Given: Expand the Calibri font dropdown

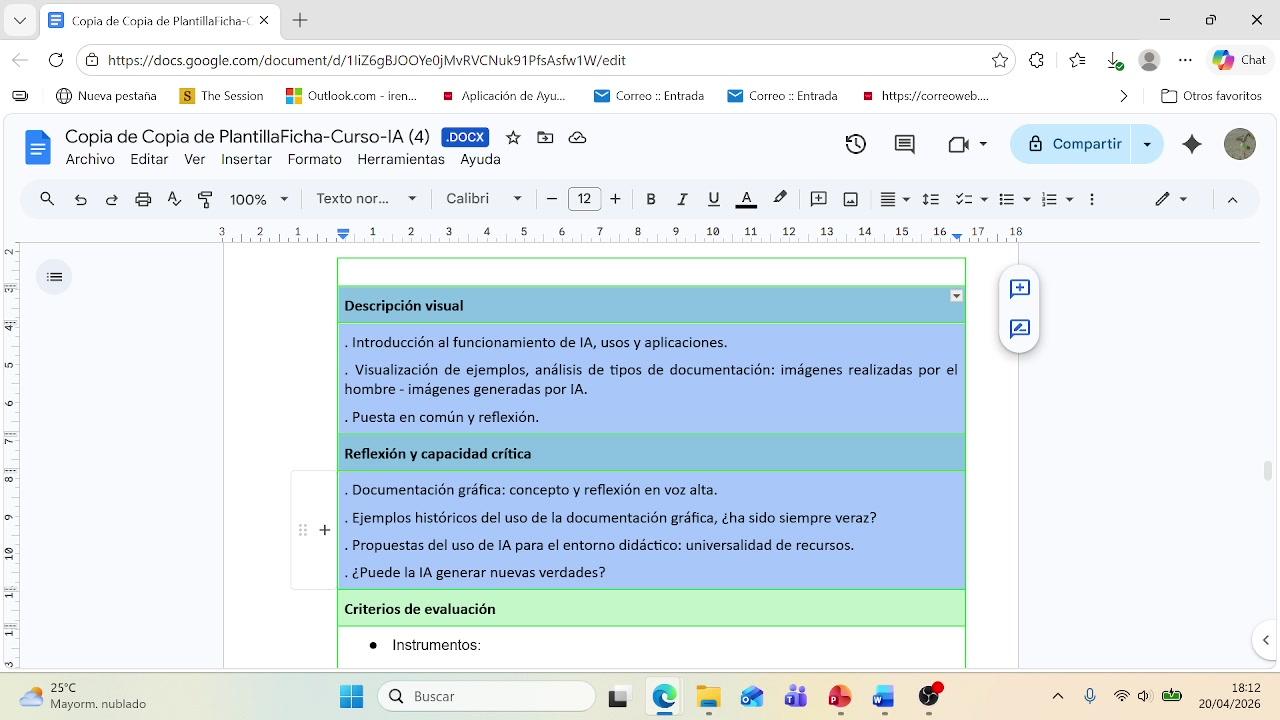Looking at the screenshot, I should [x=484, y=199].
